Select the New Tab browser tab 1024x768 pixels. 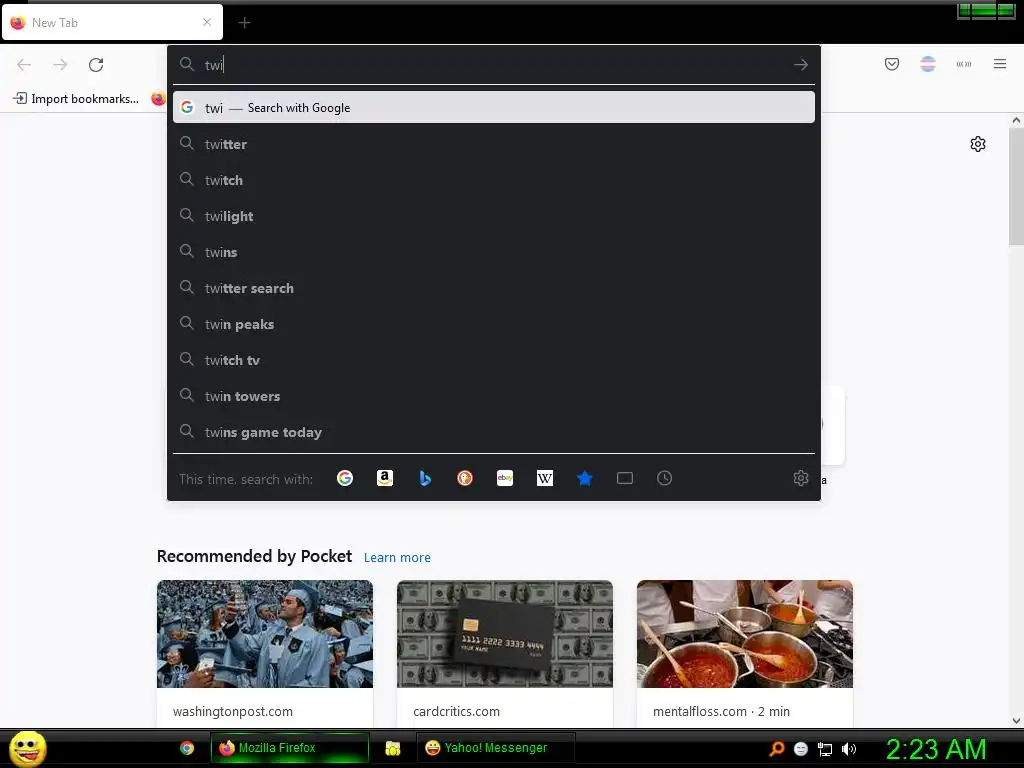pyautogui.click(x=112, y=22)
